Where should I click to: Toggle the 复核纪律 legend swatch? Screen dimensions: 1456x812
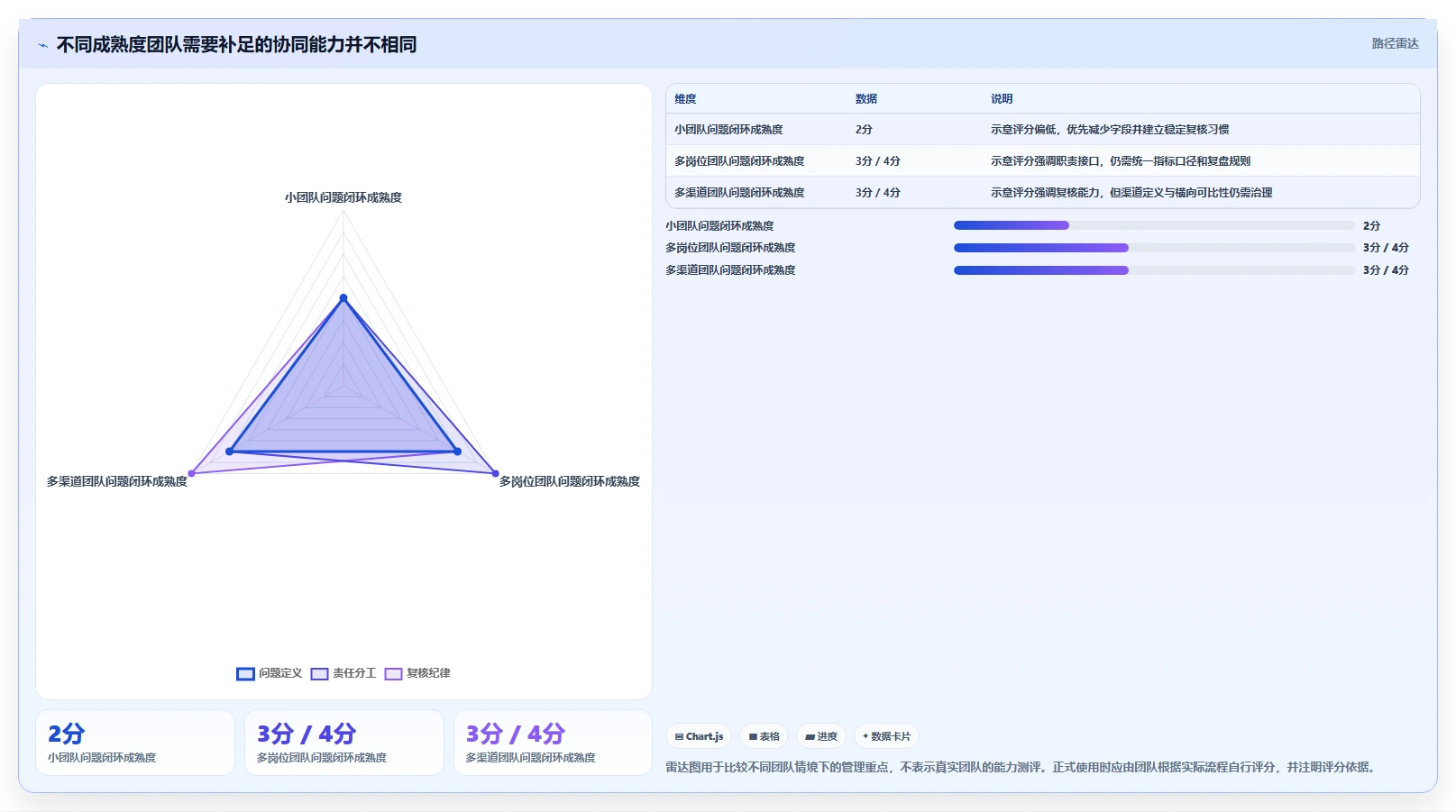point(393,673)
